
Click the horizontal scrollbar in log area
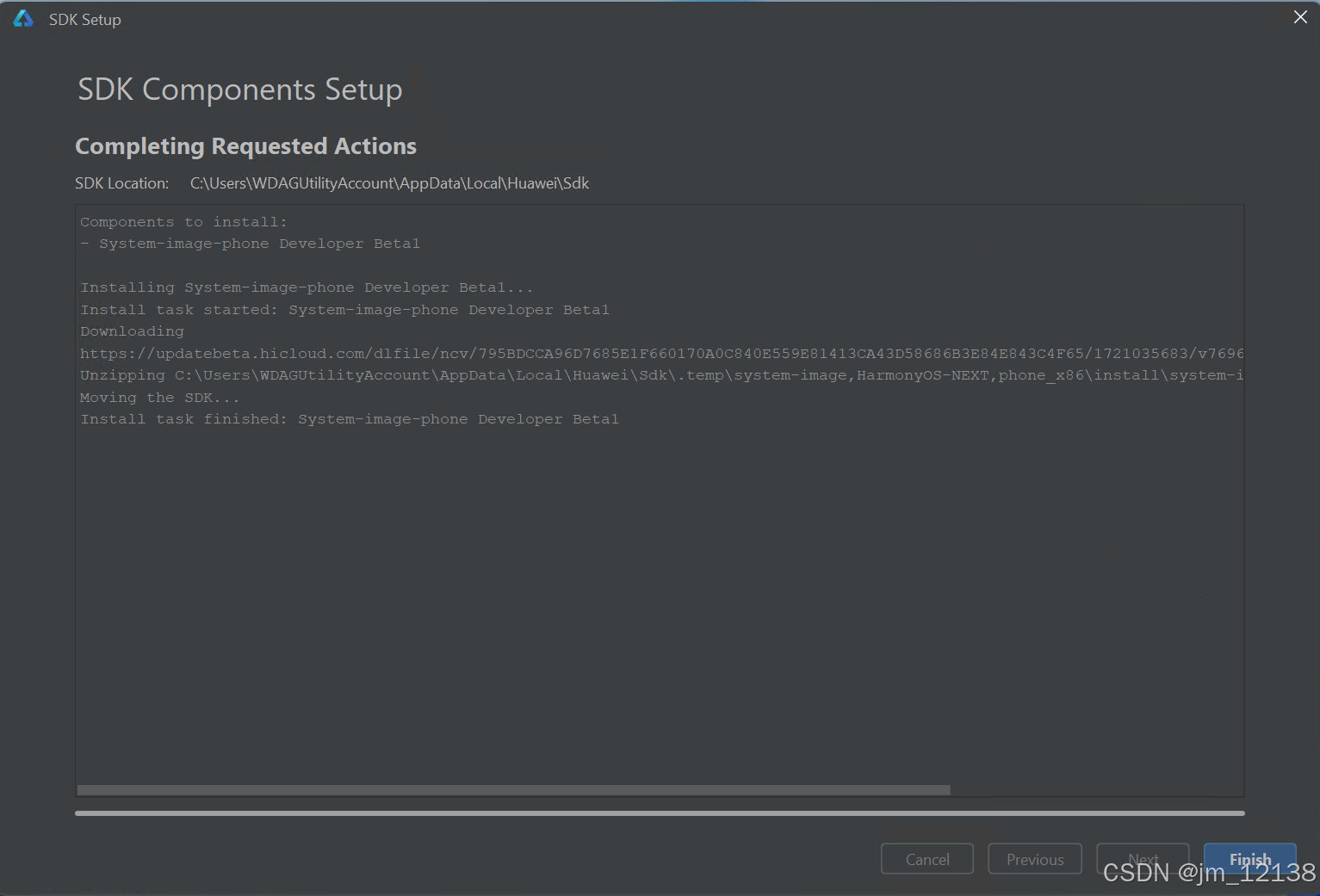pos(513,790)
